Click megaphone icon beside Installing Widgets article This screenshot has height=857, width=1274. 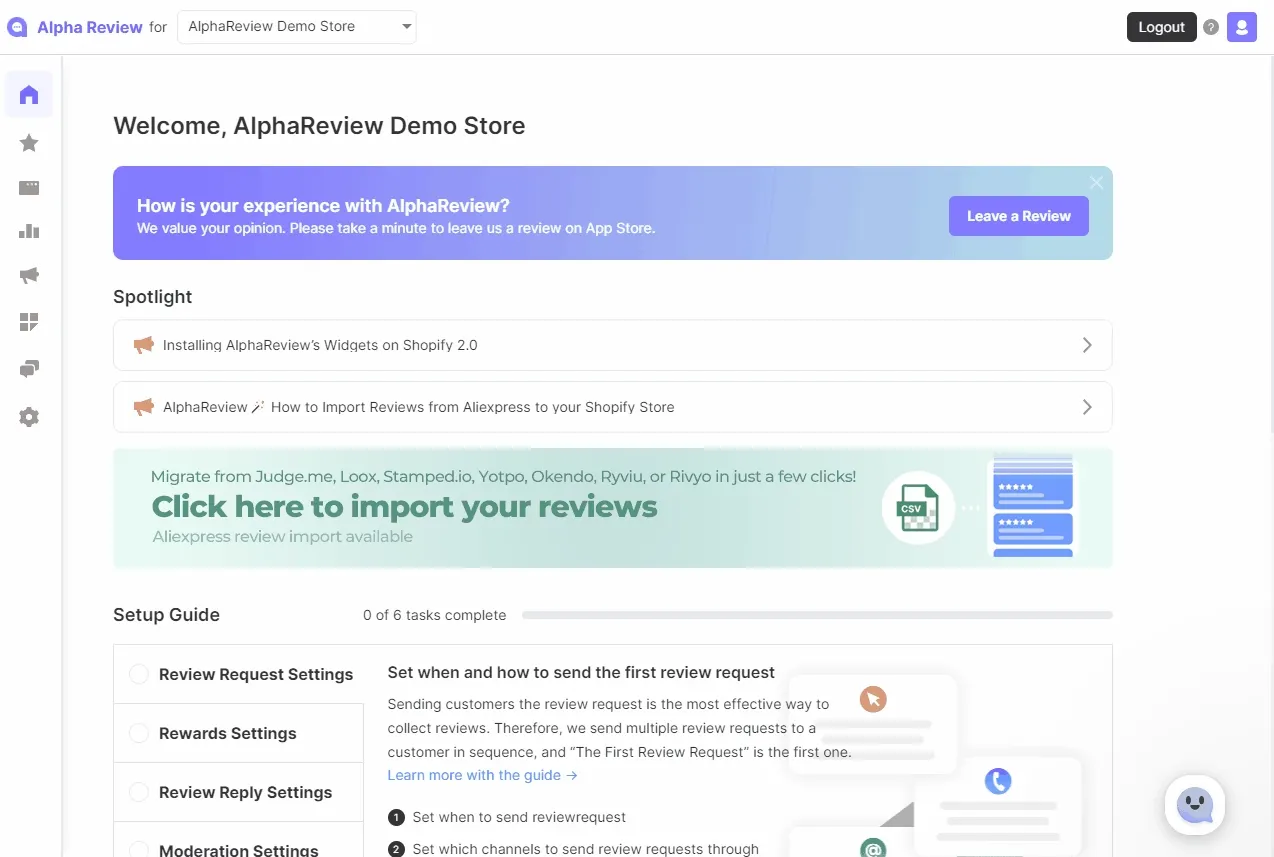pyautogui.click(x=144, y=345)
